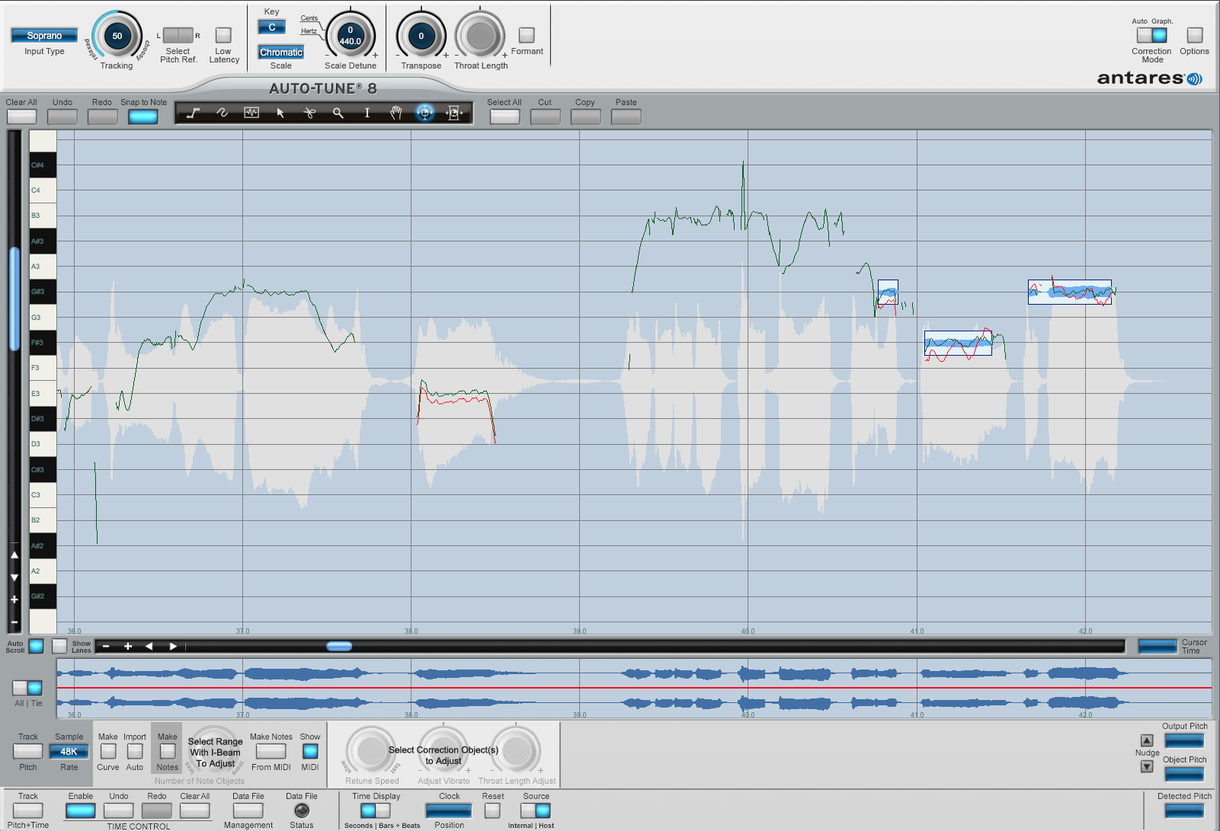
Task: Click the Clock Reset button
Action: coord(492,810)
